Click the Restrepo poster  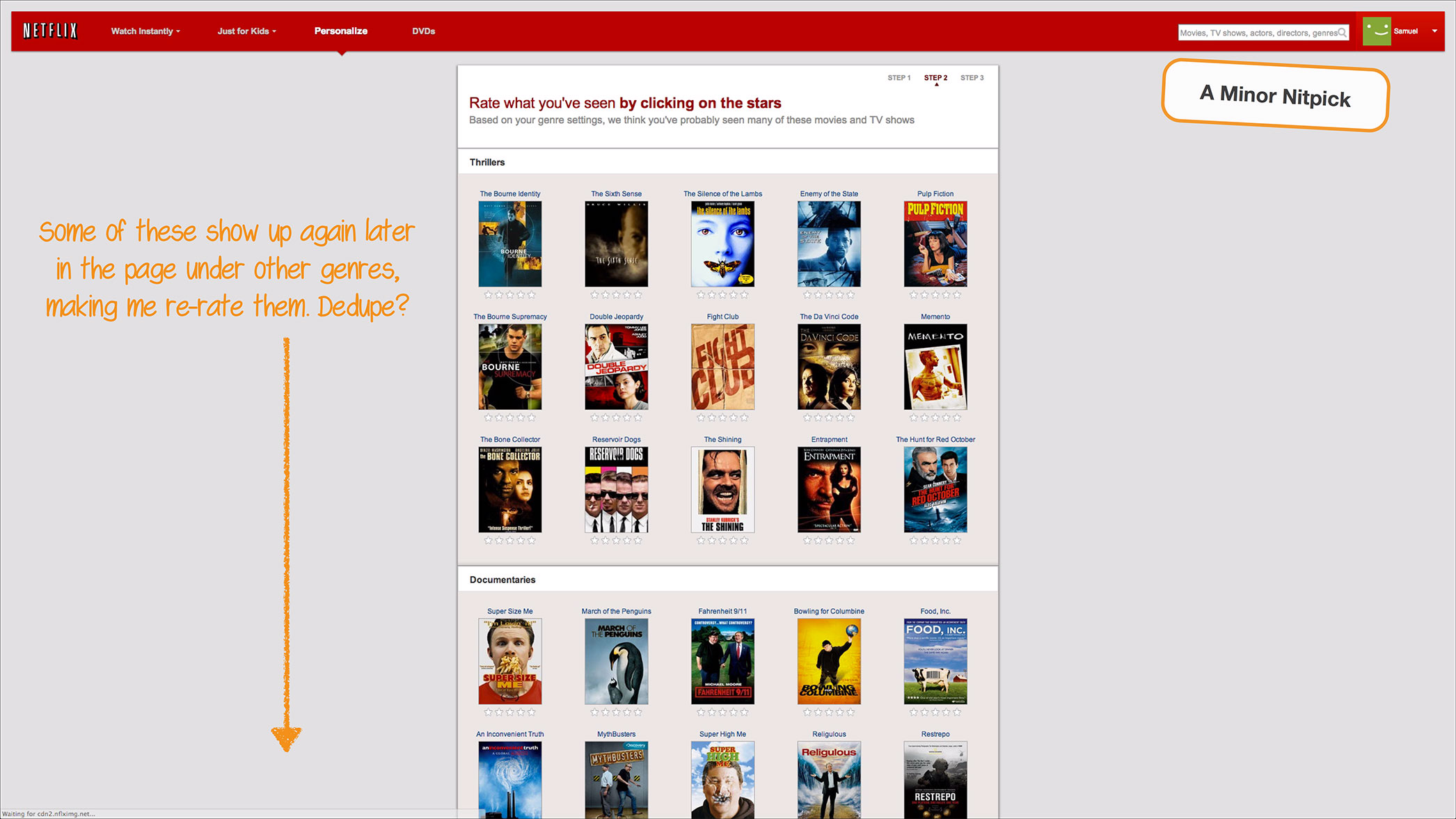click(935, 779)
